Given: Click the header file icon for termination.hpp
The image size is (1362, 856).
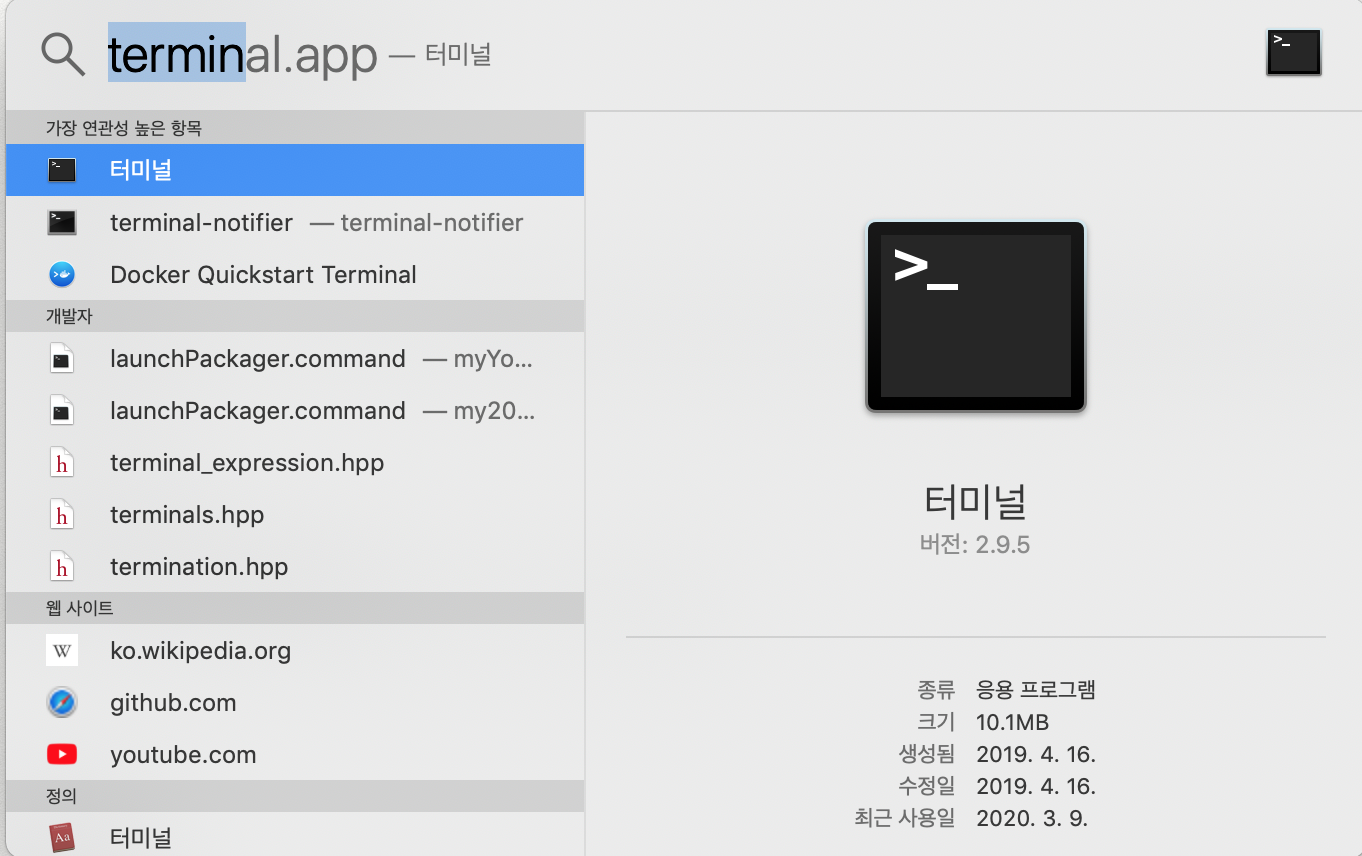Looking at the screenshot, I should (62, 566).
